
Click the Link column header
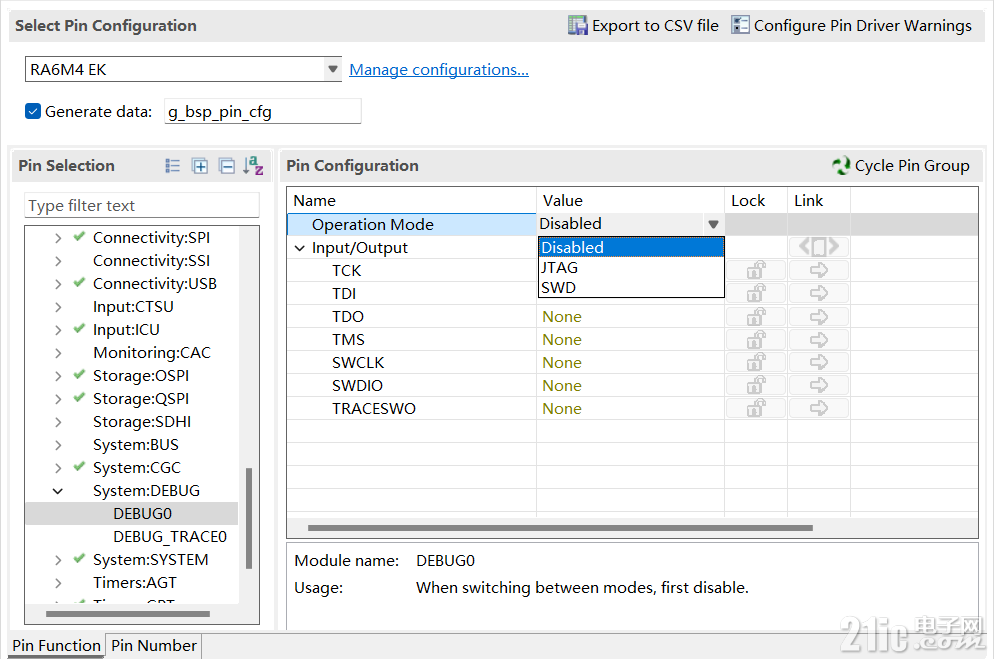(x=819, y=201)
